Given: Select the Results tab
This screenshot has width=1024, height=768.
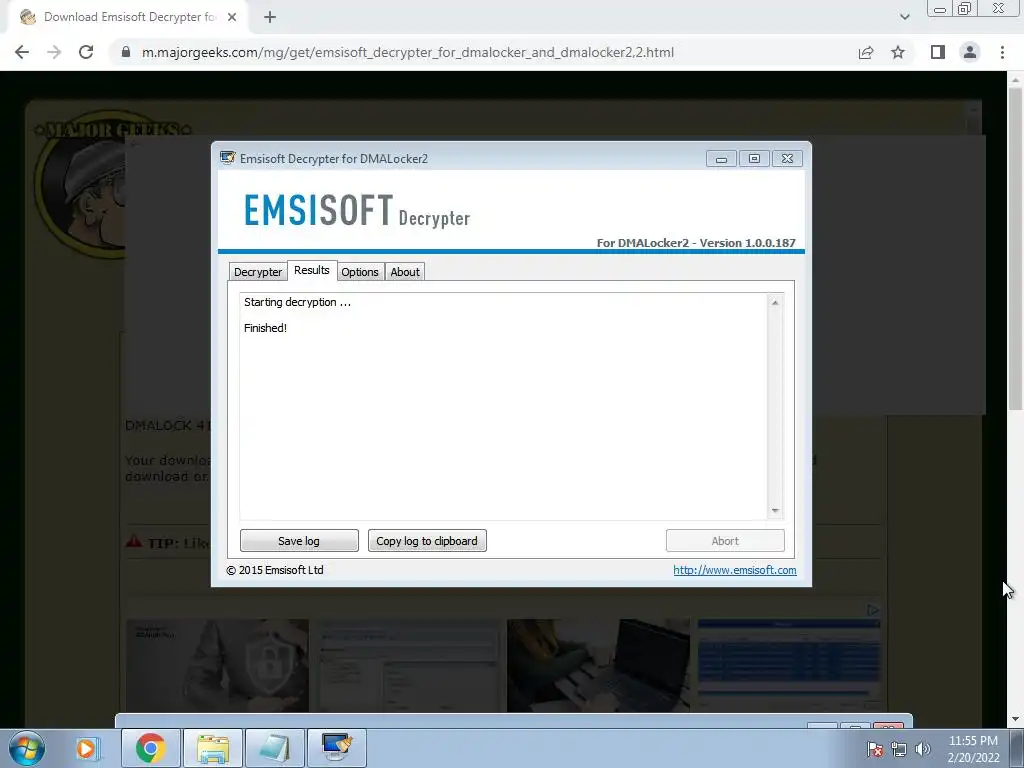Looking at the screenshot, I should coord(312,270).
